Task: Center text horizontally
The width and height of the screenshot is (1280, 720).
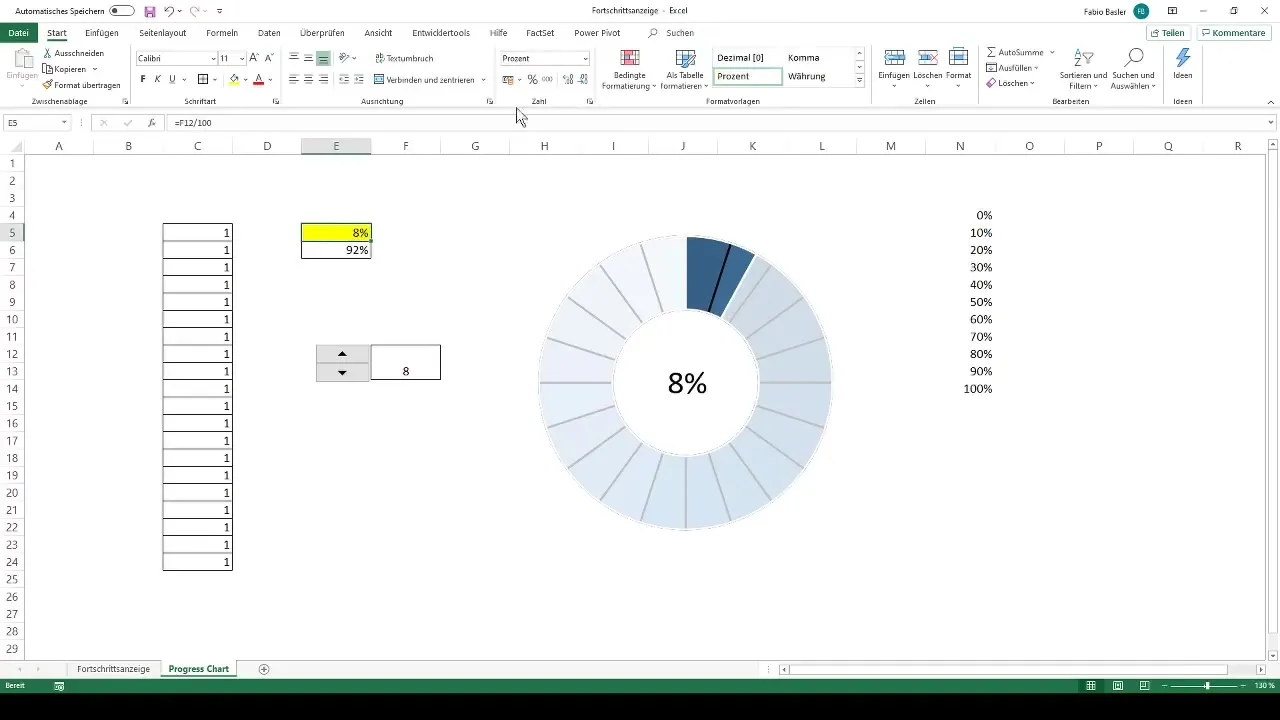Action: 308,79
